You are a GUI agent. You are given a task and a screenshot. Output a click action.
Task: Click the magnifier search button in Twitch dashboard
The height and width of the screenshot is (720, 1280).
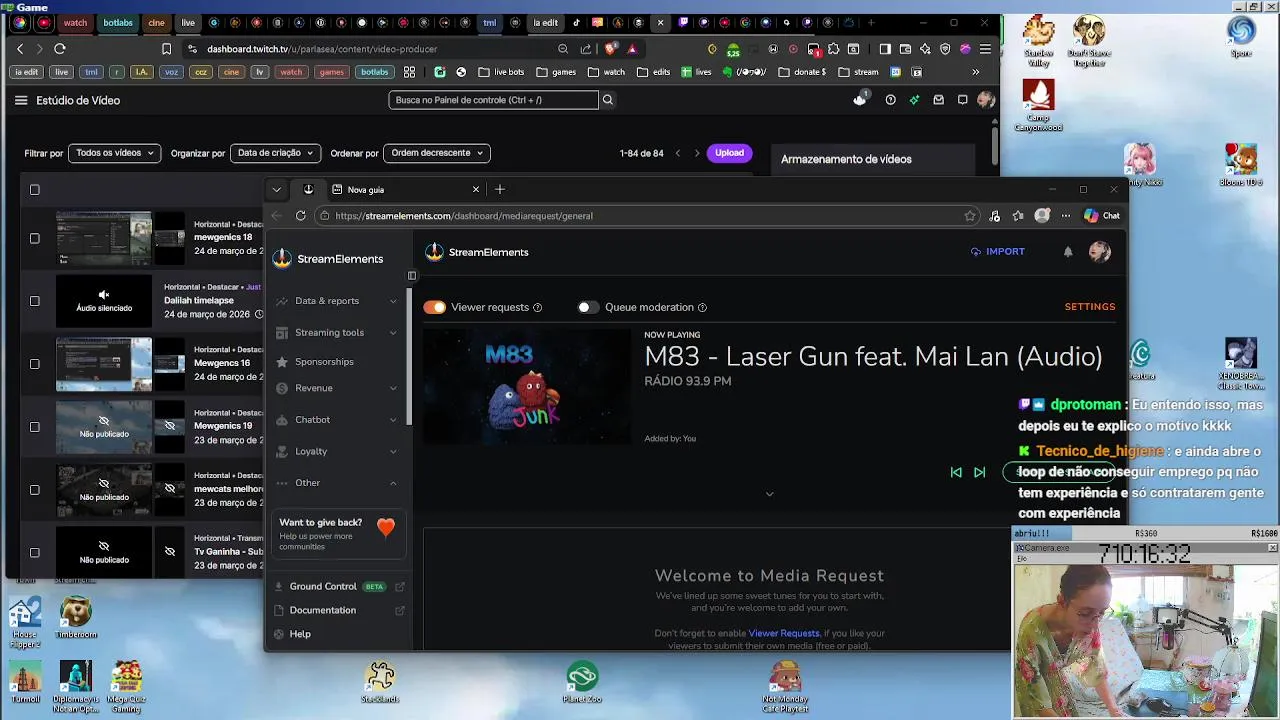pos(607,100)
